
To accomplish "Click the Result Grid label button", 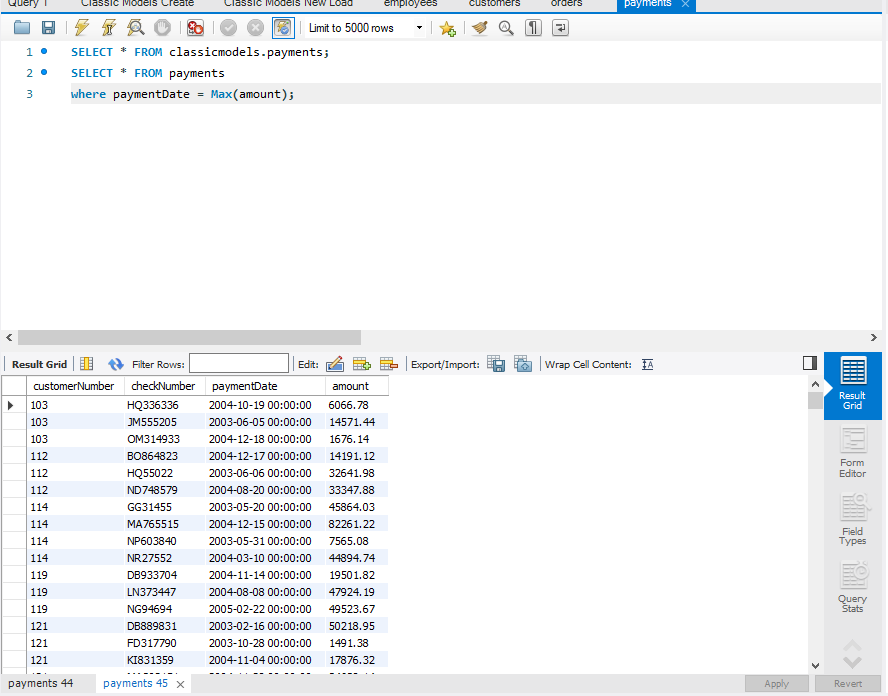I will point(39,365).
